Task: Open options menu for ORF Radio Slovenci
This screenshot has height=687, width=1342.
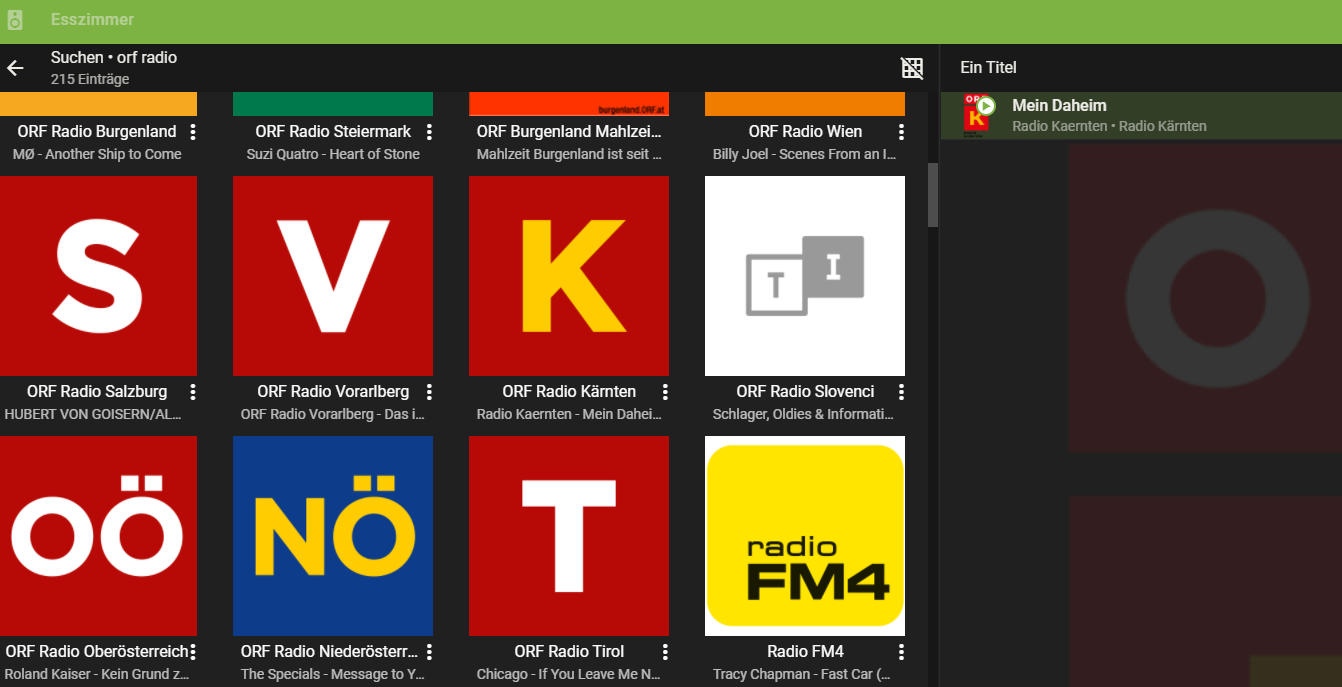Action: (901, 392)
